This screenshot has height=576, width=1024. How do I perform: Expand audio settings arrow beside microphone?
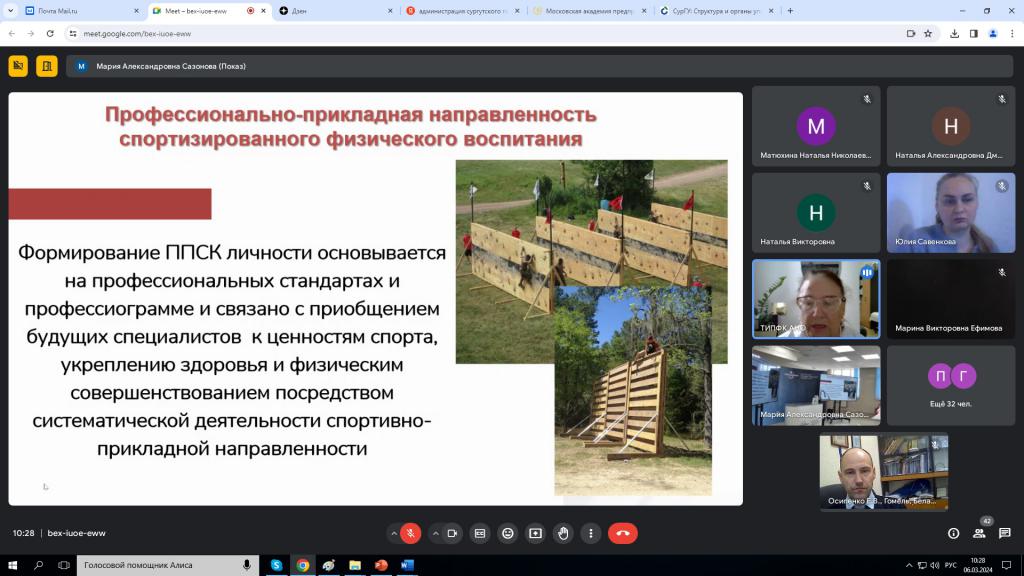point(394,533)
